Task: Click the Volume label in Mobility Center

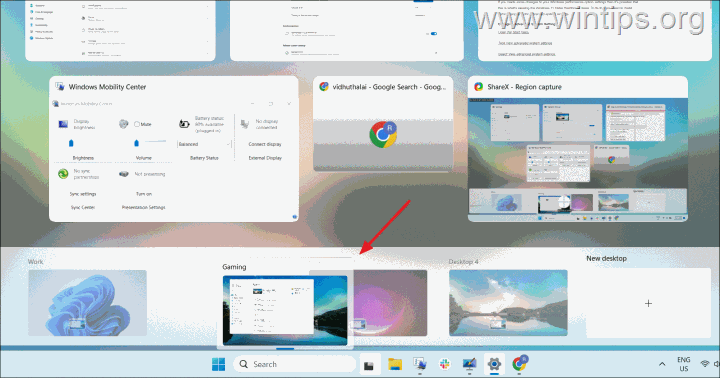Action: point(144,158)
